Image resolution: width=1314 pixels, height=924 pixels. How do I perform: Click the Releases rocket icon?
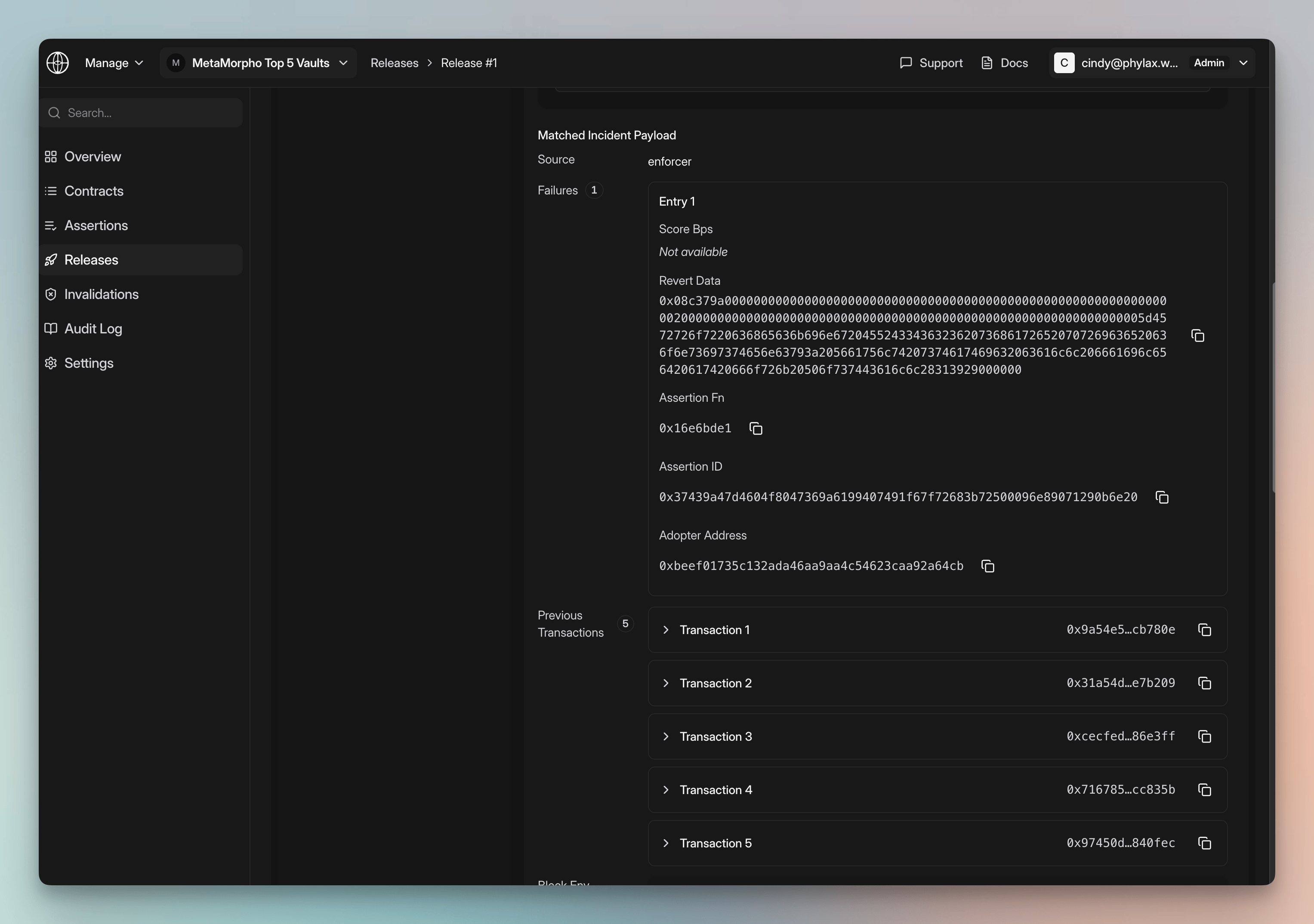point(51,260)
